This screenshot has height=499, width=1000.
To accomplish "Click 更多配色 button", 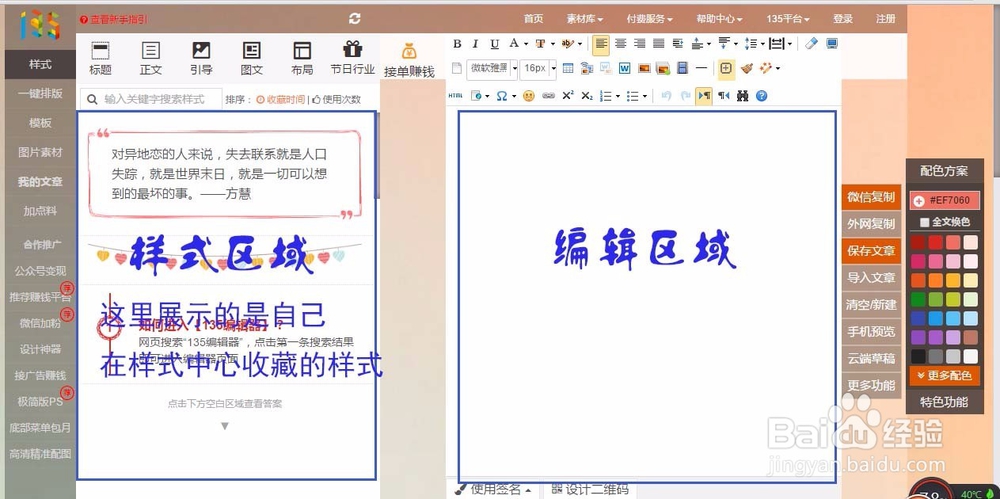I will click(945, 376).
